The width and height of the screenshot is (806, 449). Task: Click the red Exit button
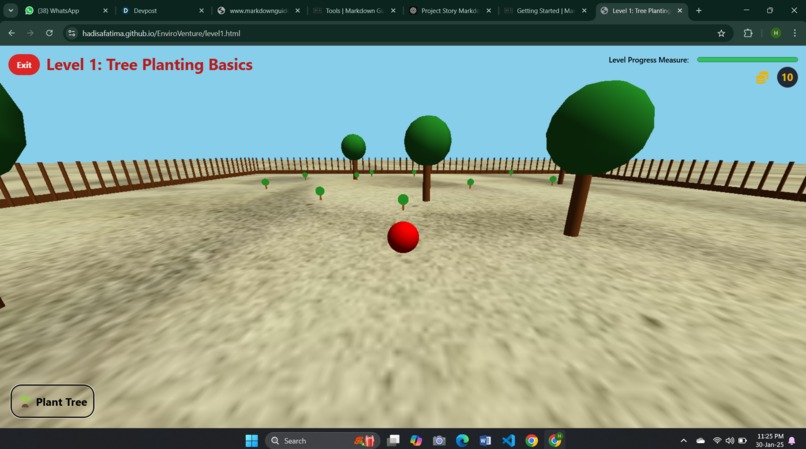point(24,65)
